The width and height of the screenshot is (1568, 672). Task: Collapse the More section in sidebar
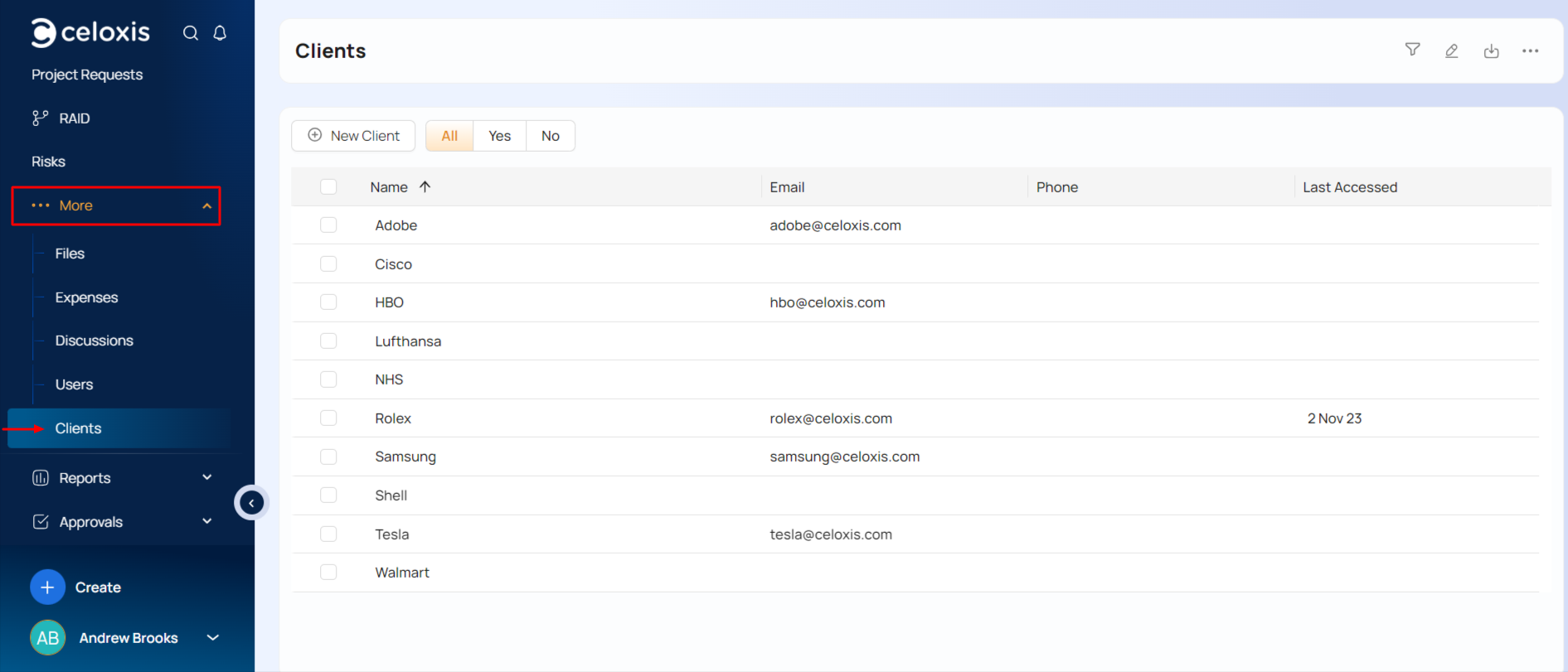(206, 205)
